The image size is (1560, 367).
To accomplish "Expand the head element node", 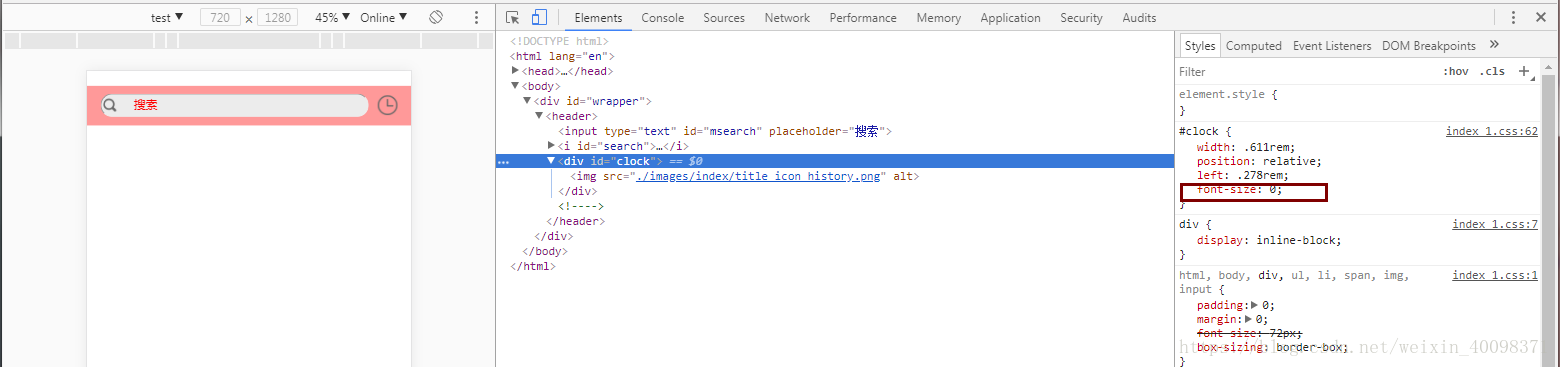I will pyautogui.click(x=515, y=71).
